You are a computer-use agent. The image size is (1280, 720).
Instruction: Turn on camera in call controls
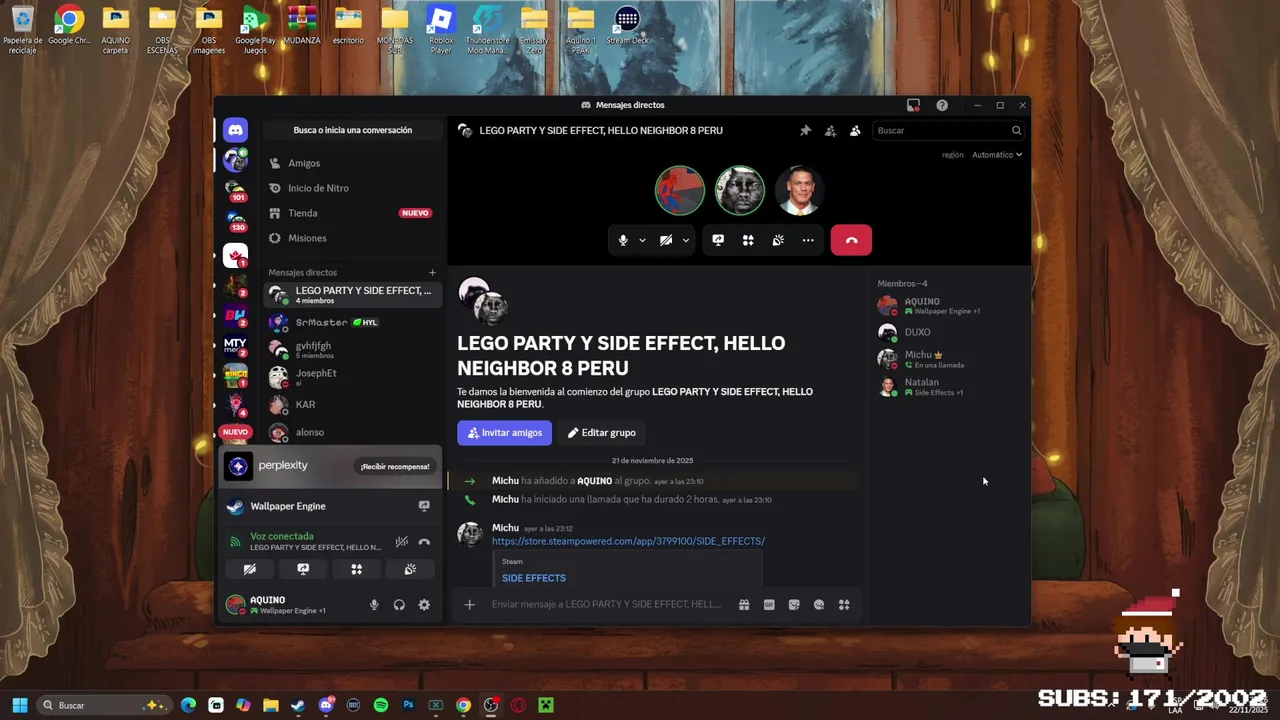click(x=666, y=240)
